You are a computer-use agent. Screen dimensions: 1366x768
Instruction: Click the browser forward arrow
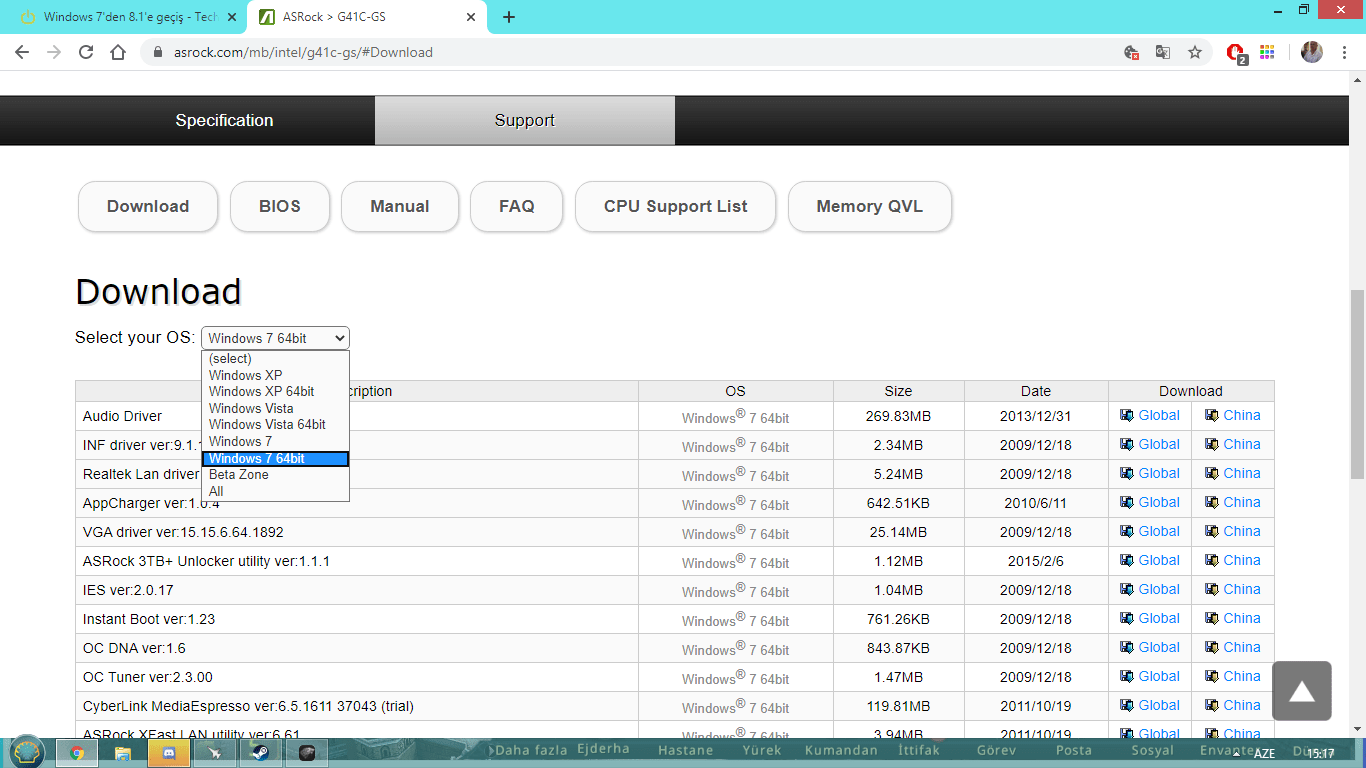coord(54,52)
